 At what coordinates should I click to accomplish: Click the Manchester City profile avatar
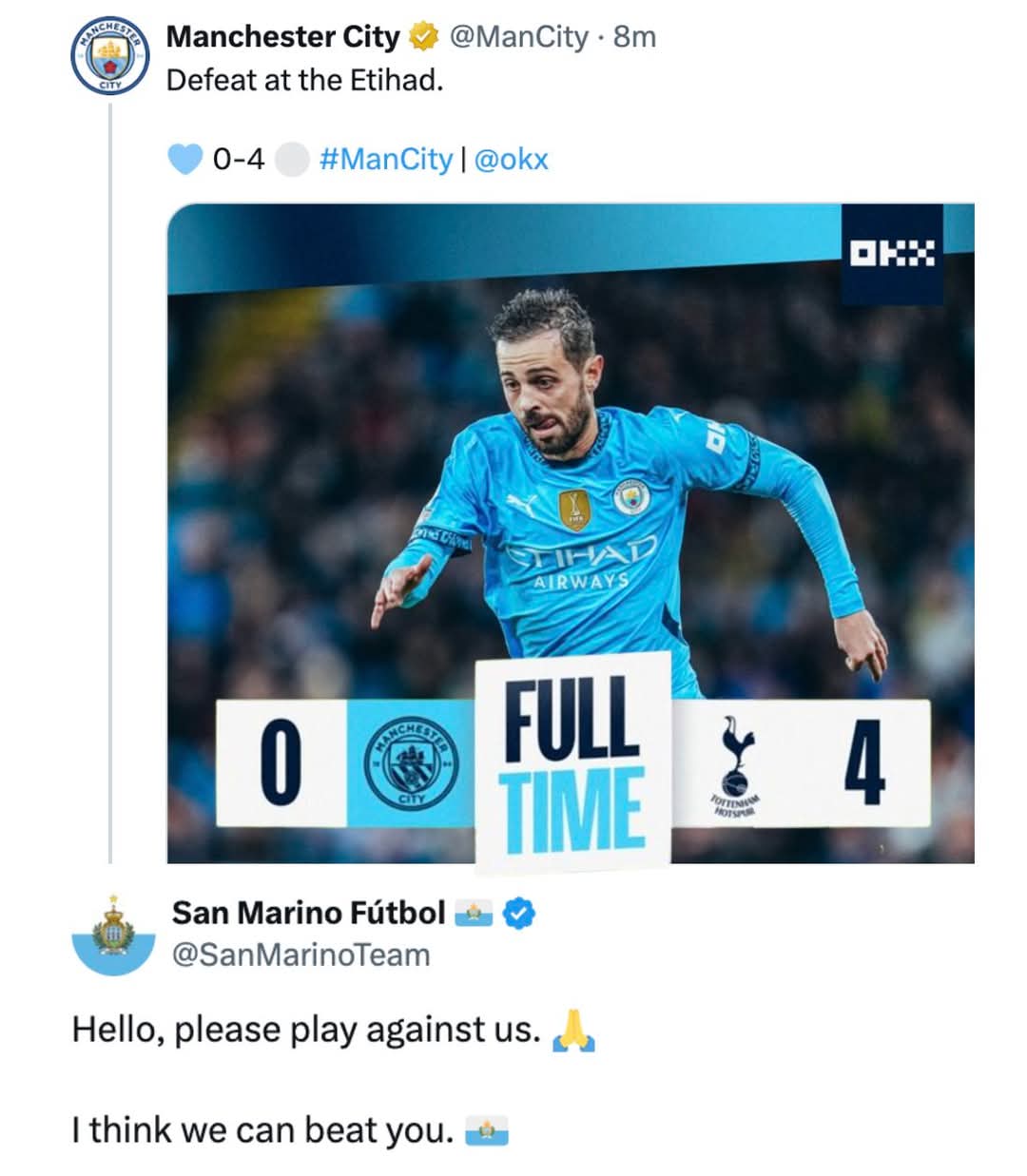click(110, 55)
